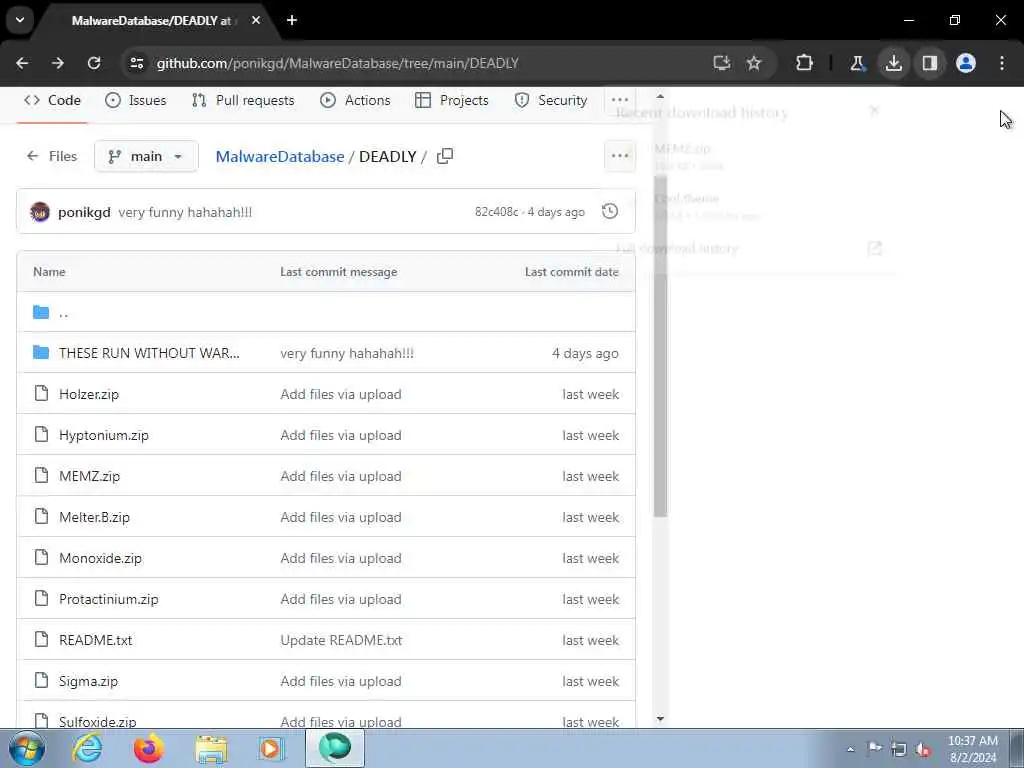This screenshot has width=1024, height=768.
Task: Open the Extensions puzzle icon
Action: [805, 63]
